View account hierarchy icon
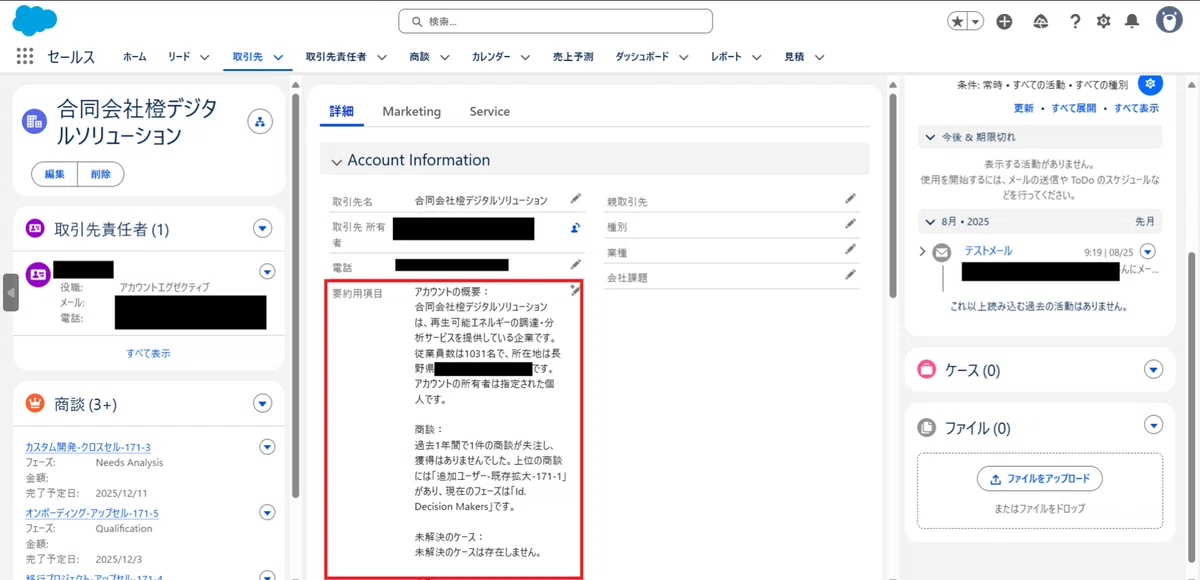The image size is (1200, 580). tap(260, 122)
